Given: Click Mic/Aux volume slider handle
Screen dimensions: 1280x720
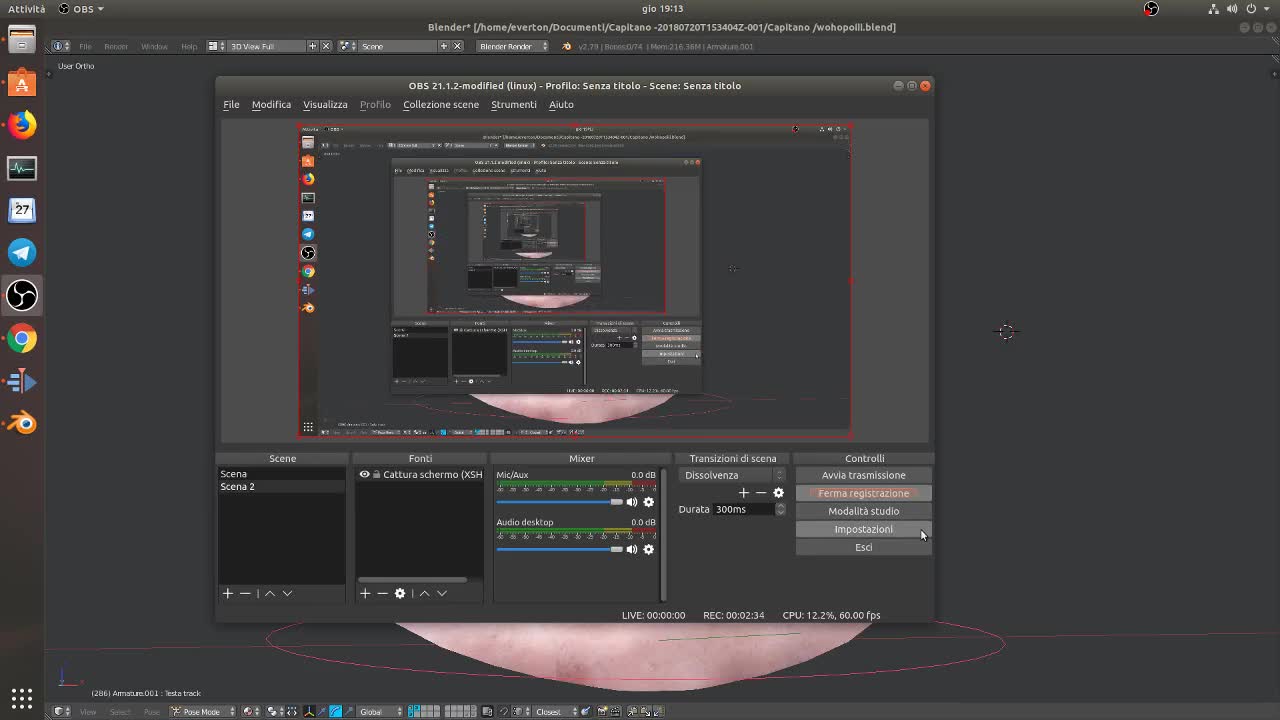Looking at the screenshot, I should point(616,502).
